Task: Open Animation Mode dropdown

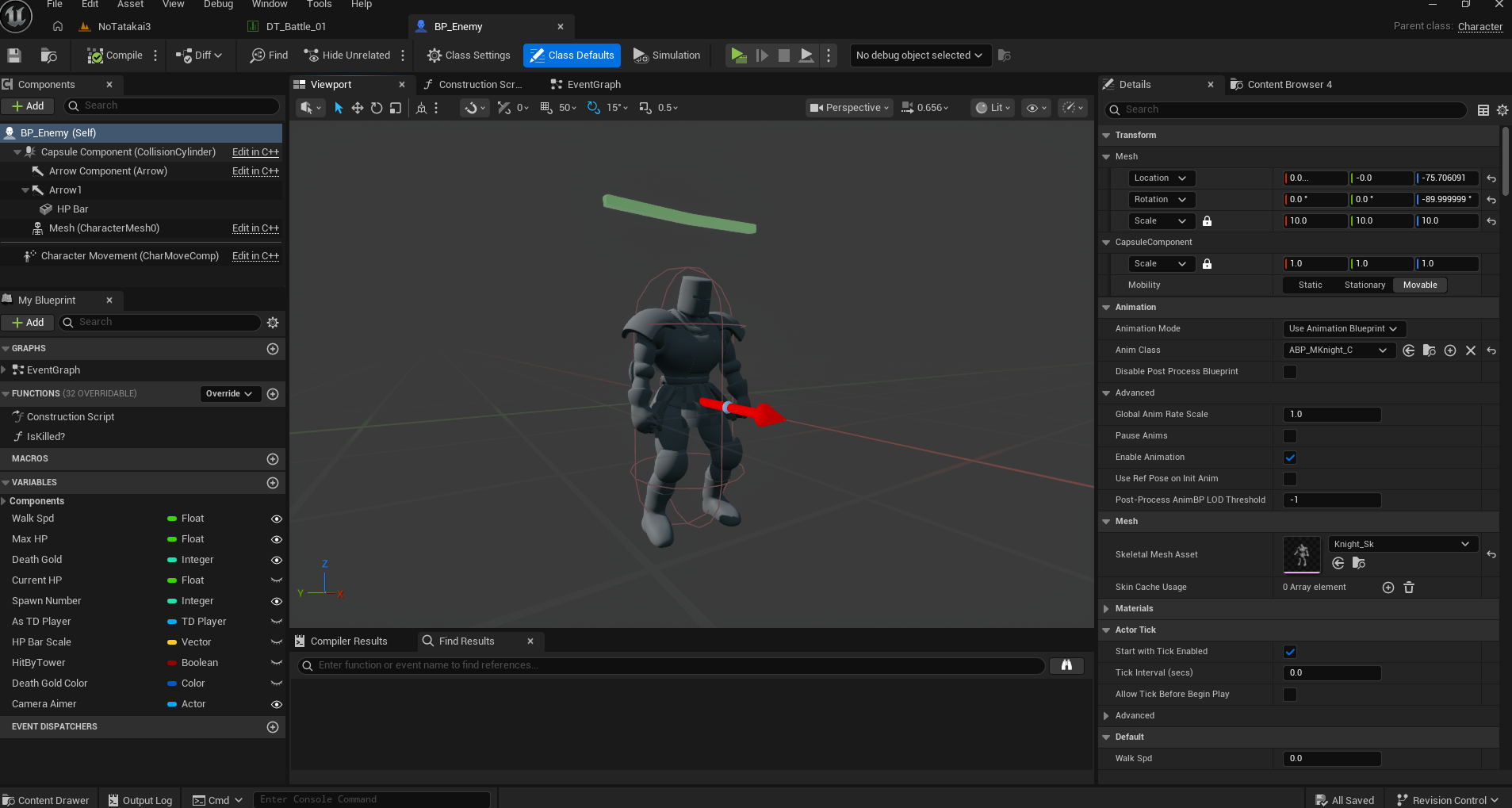Action: coord(1343,329)
